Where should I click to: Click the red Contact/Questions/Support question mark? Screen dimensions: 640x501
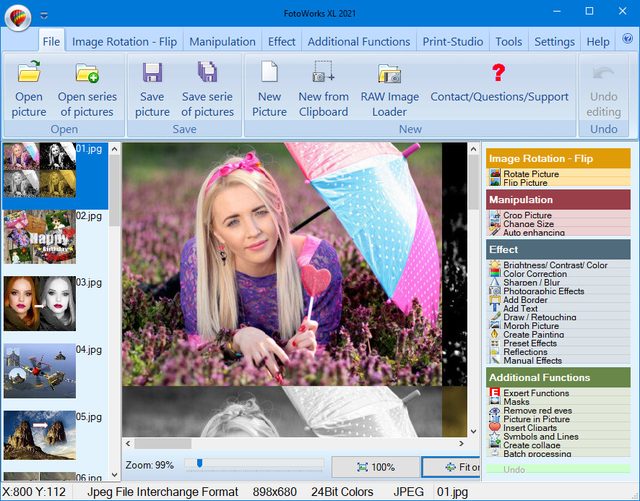point(497,73)
